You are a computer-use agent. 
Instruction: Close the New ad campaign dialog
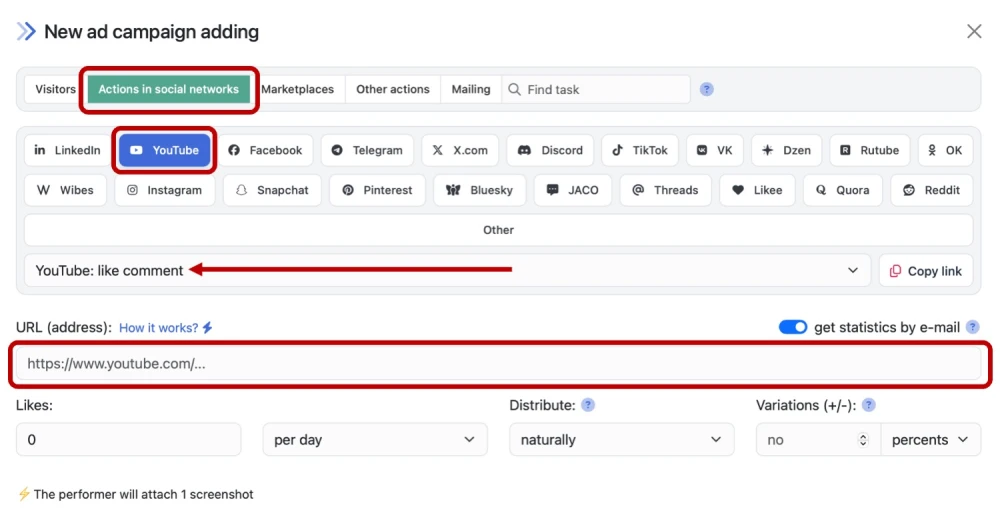(974, 31)
